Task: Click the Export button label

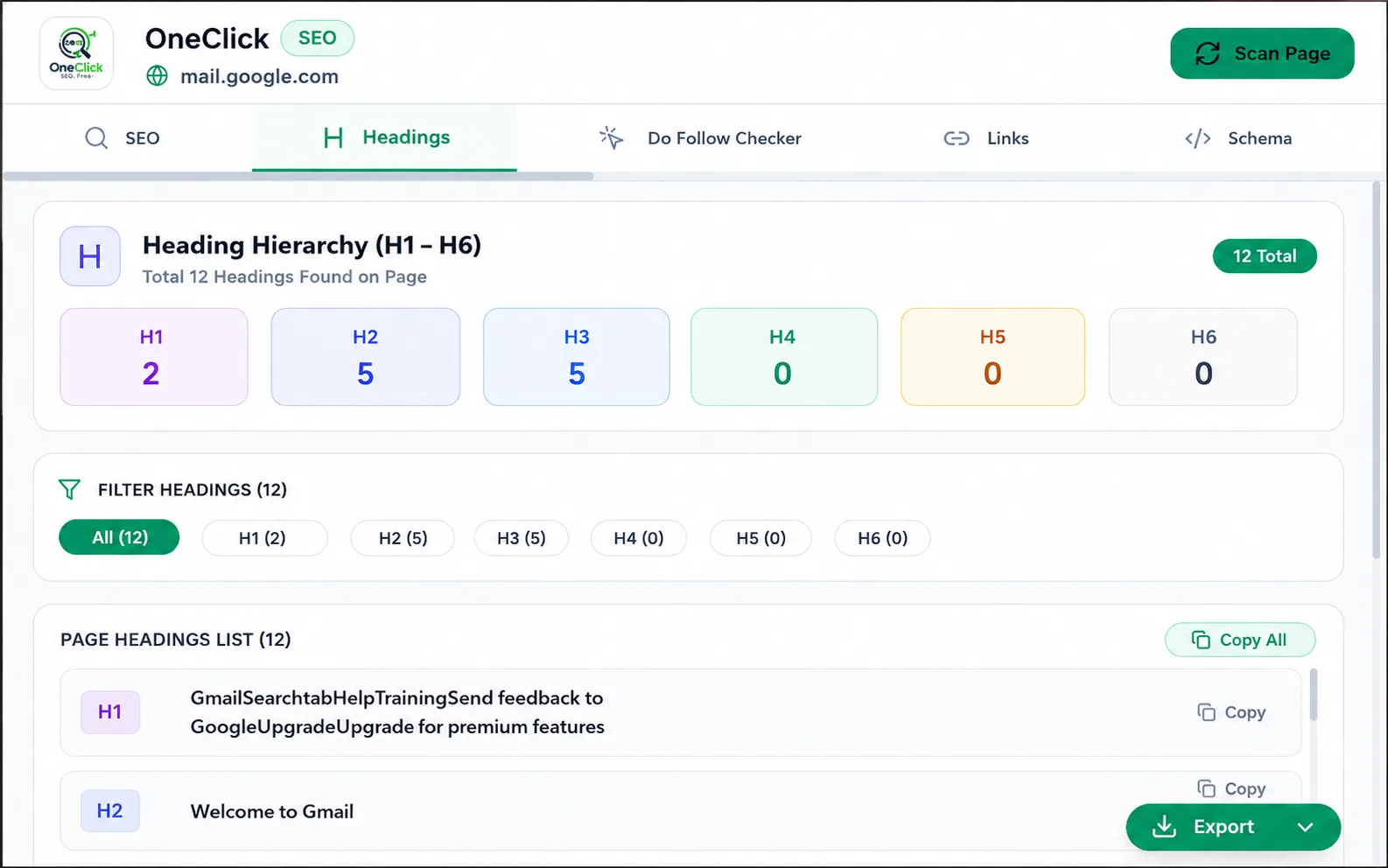Action: click(x=1223, y=827)
